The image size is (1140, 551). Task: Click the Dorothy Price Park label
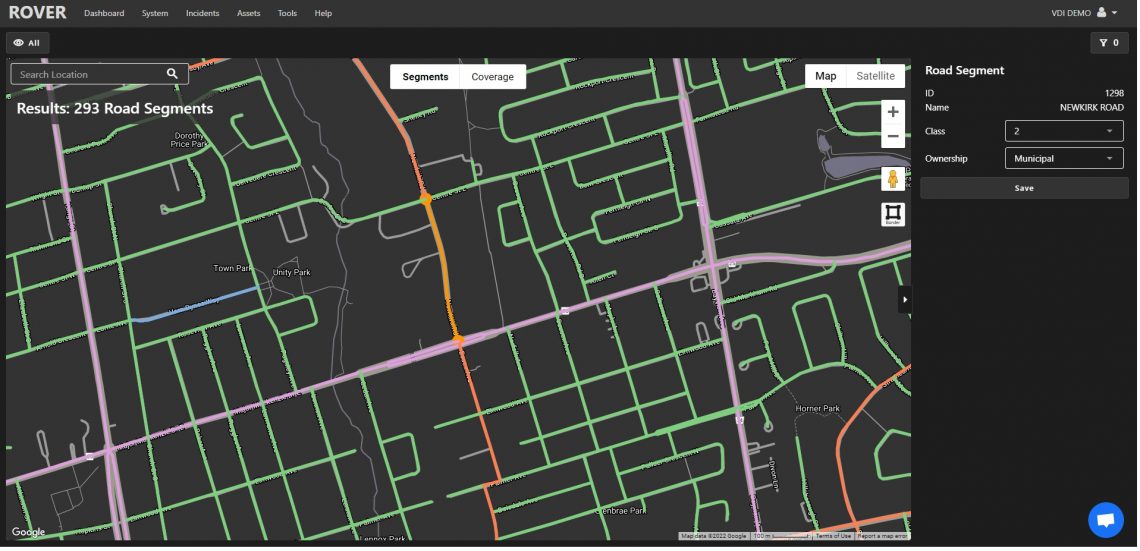coord(190,140)
